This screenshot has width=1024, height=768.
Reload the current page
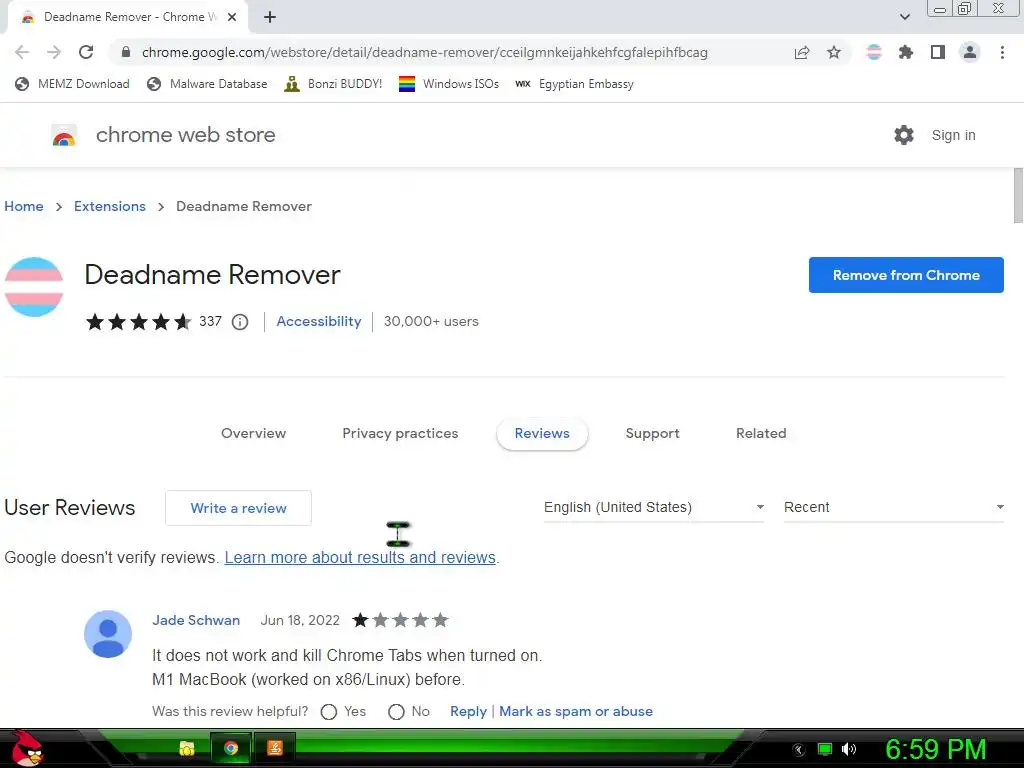[x=86, y=52]
